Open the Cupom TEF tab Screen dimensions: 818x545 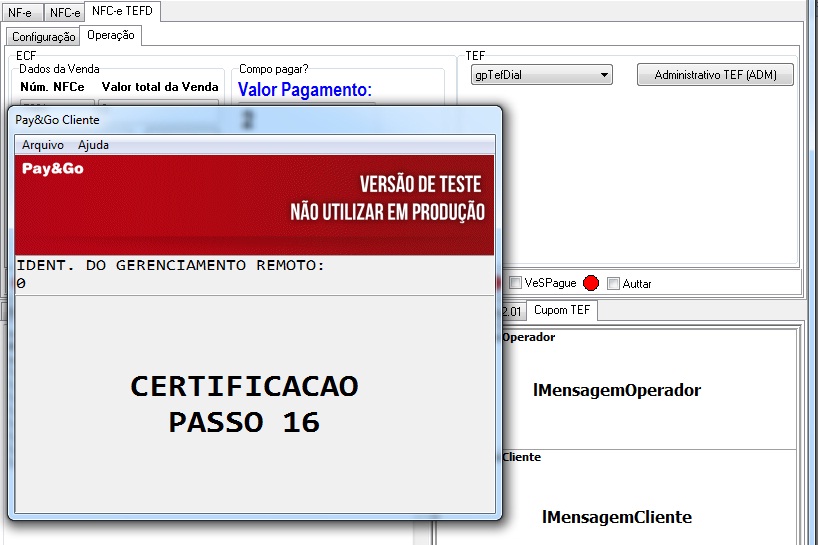(x=562, y=310)
